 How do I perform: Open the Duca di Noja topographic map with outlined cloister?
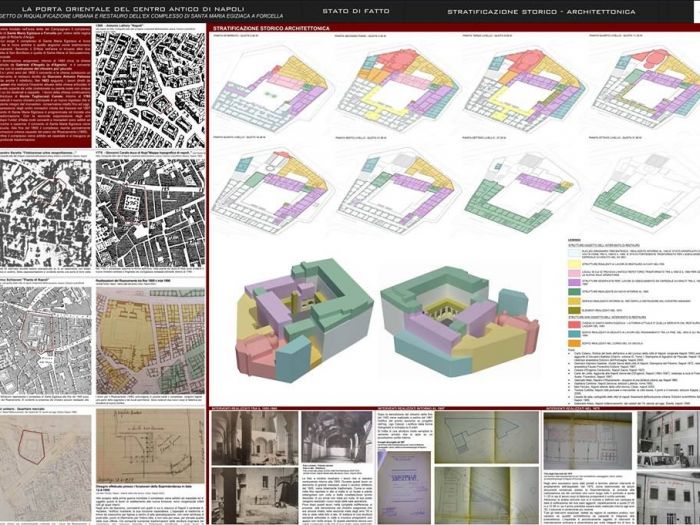150,213
